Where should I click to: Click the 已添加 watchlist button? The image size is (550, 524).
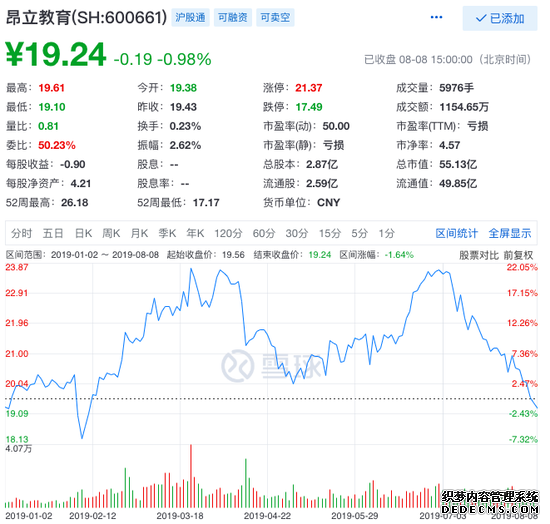499,18
